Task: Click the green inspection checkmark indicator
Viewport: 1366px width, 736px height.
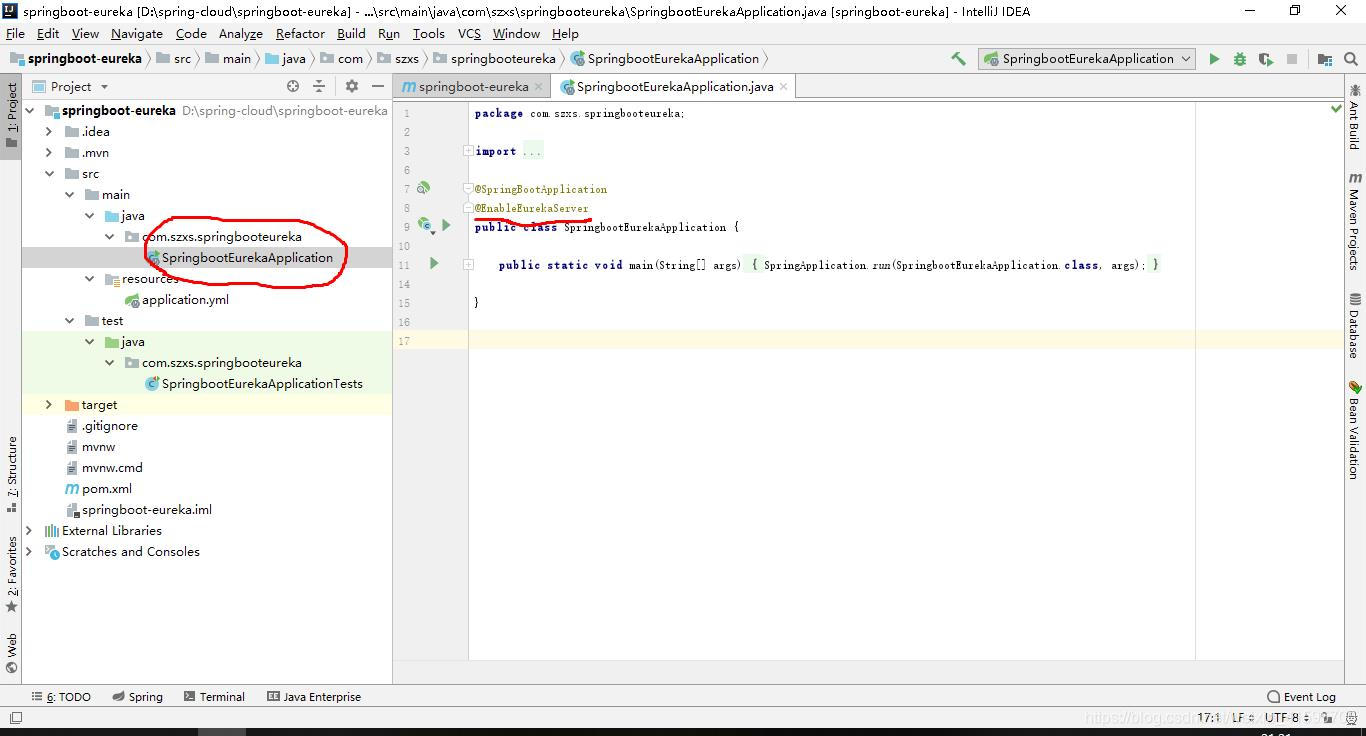Action: click(x=1335, y=108)
